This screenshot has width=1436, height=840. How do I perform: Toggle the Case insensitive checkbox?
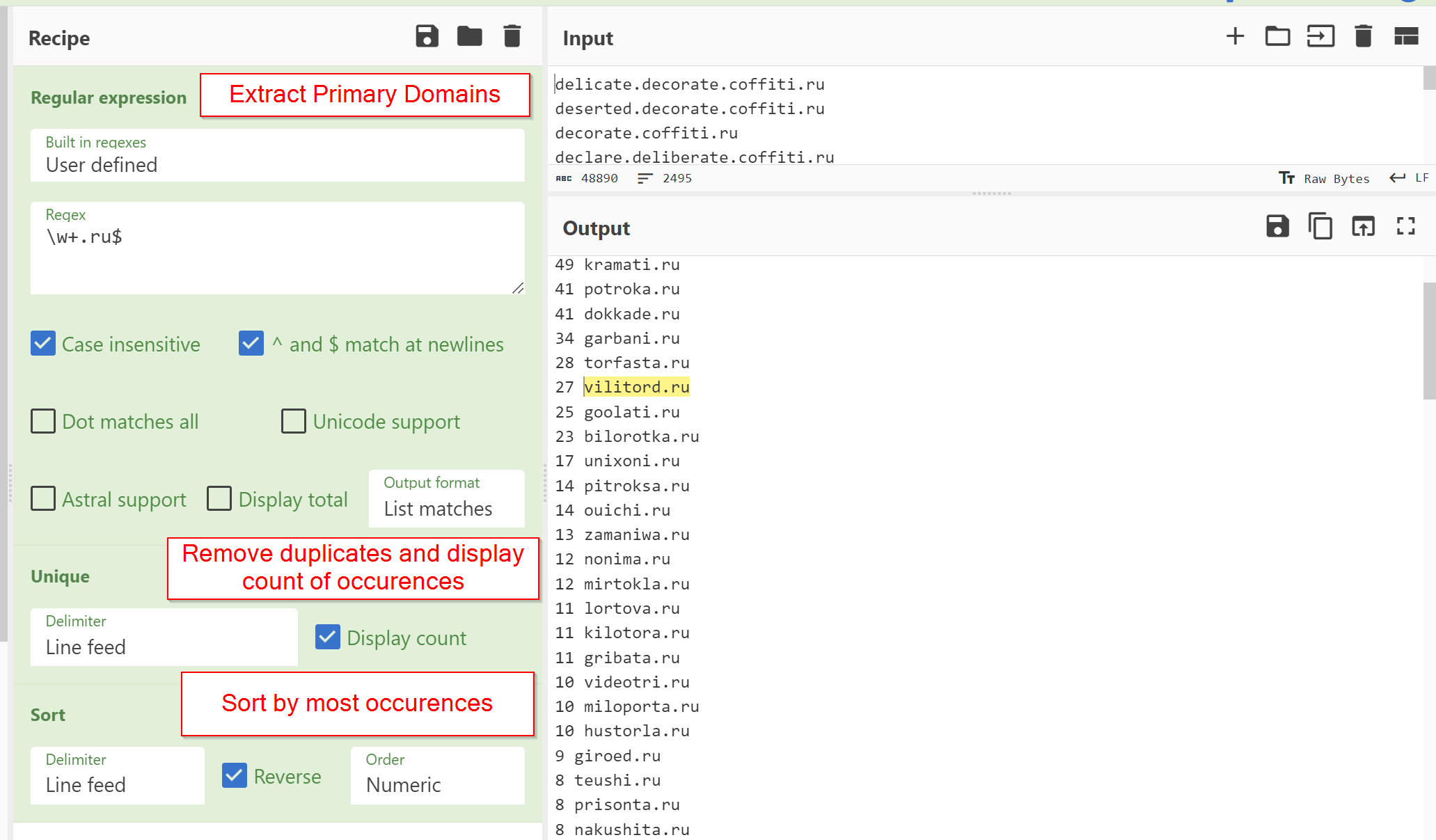click(45, 344)
